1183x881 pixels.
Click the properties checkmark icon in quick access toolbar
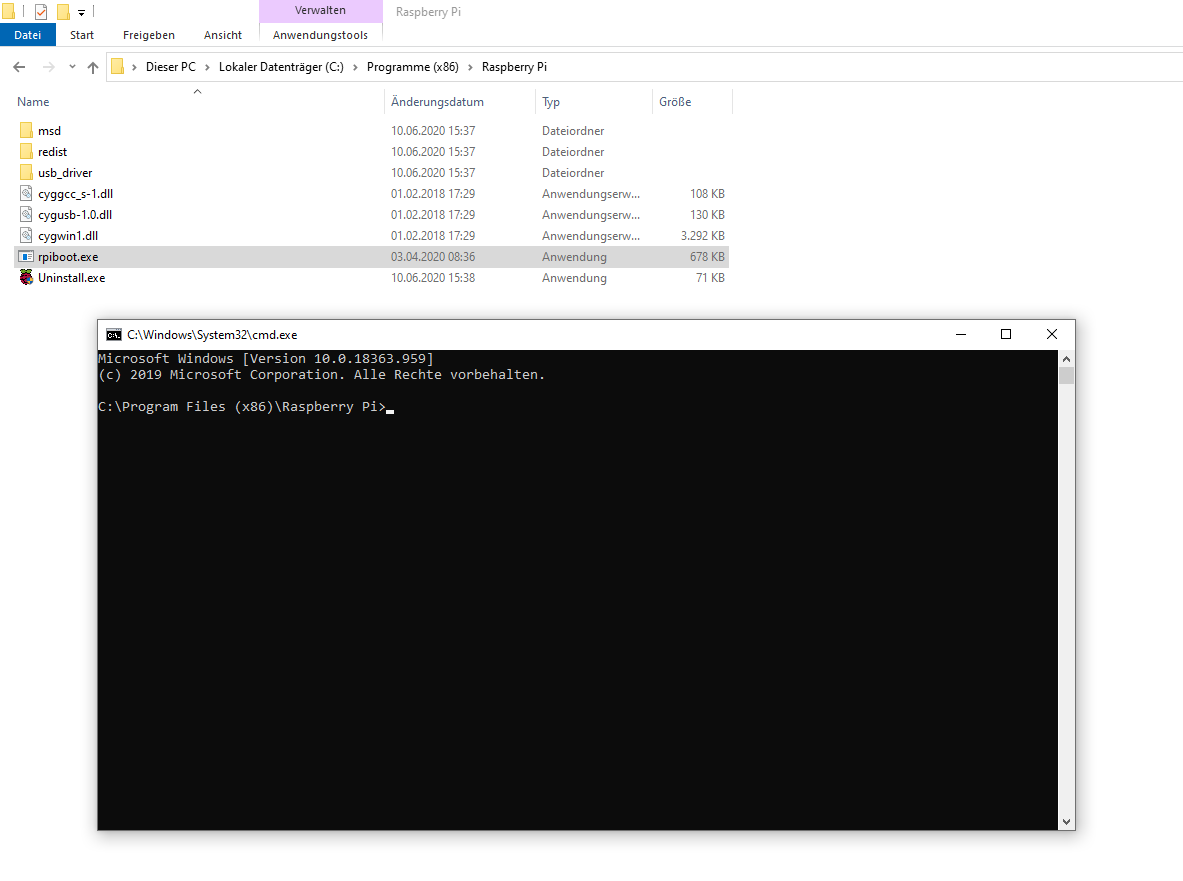41,11
